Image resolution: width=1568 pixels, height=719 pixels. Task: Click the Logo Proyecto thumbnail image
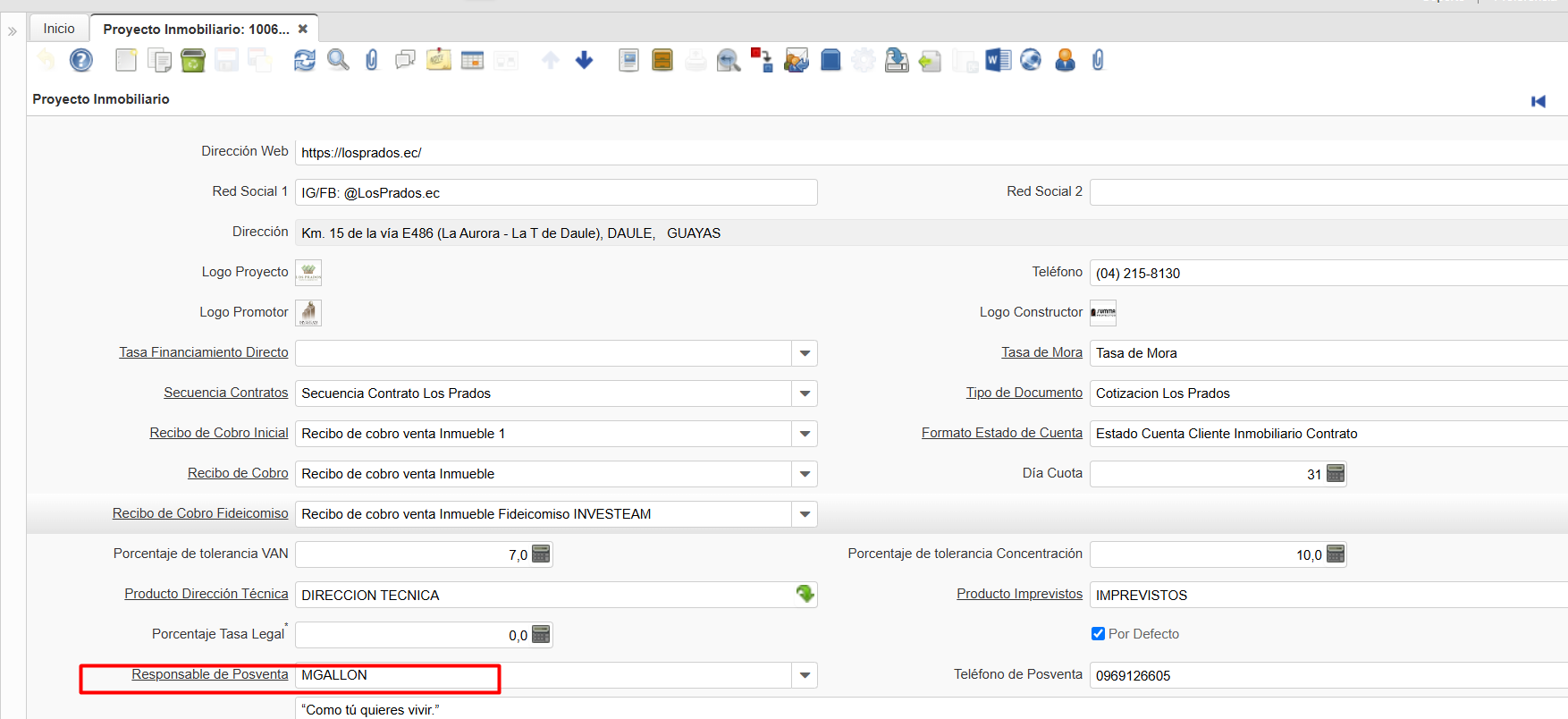click(x=308, y=273)
